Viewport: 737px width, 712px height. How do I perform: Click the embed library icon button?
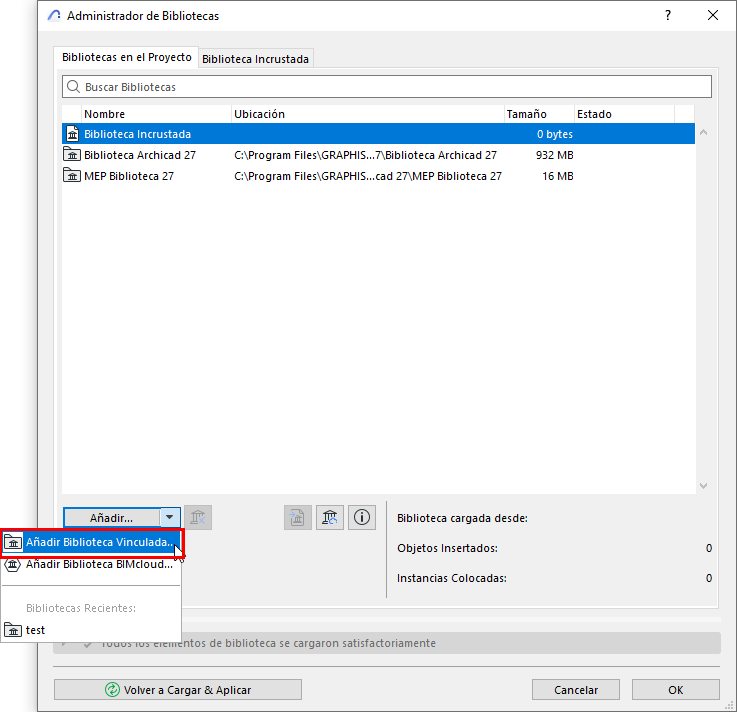pos(298,517)
